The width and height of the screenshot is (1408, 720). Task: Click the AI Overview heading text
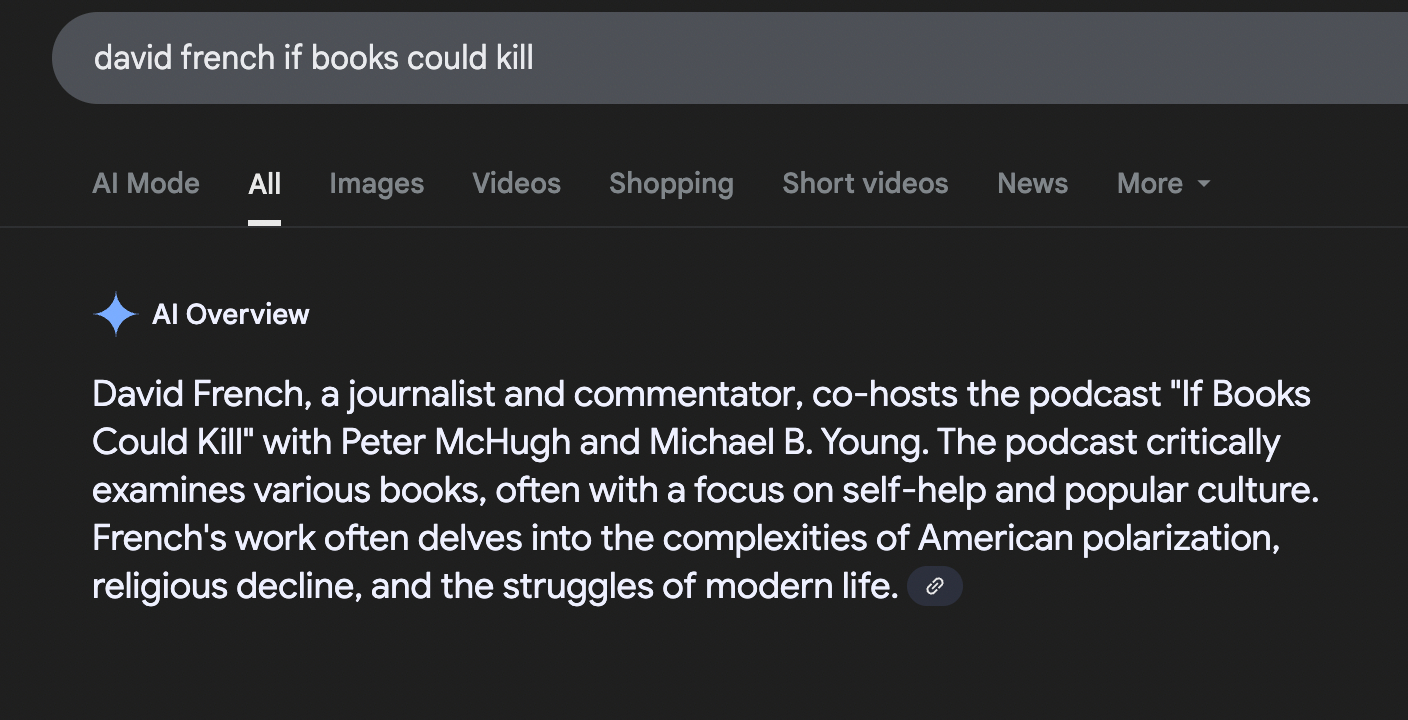coord(231,315)
